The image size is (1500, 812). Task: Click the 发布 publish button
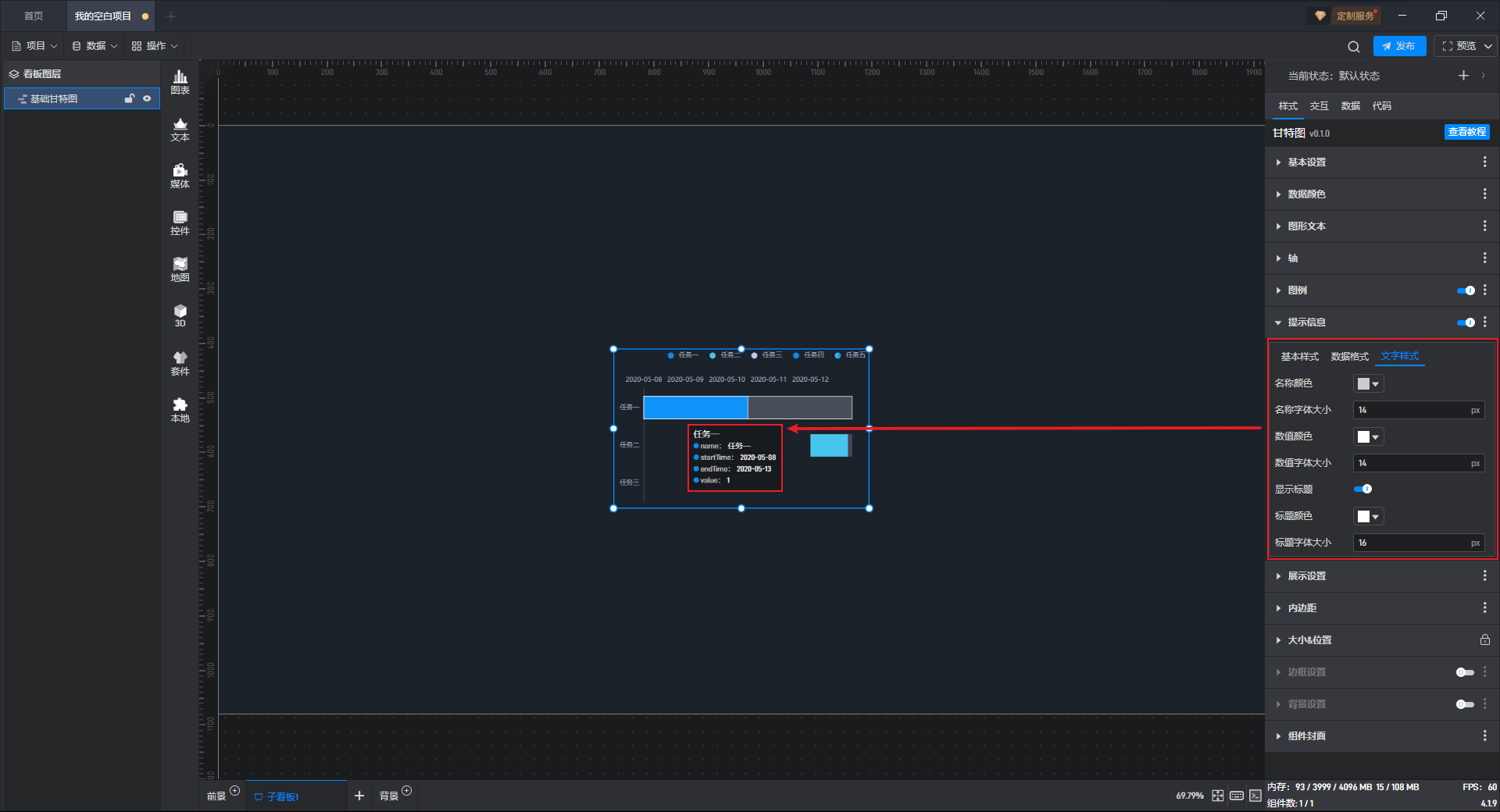click(x=1399, y=46)
